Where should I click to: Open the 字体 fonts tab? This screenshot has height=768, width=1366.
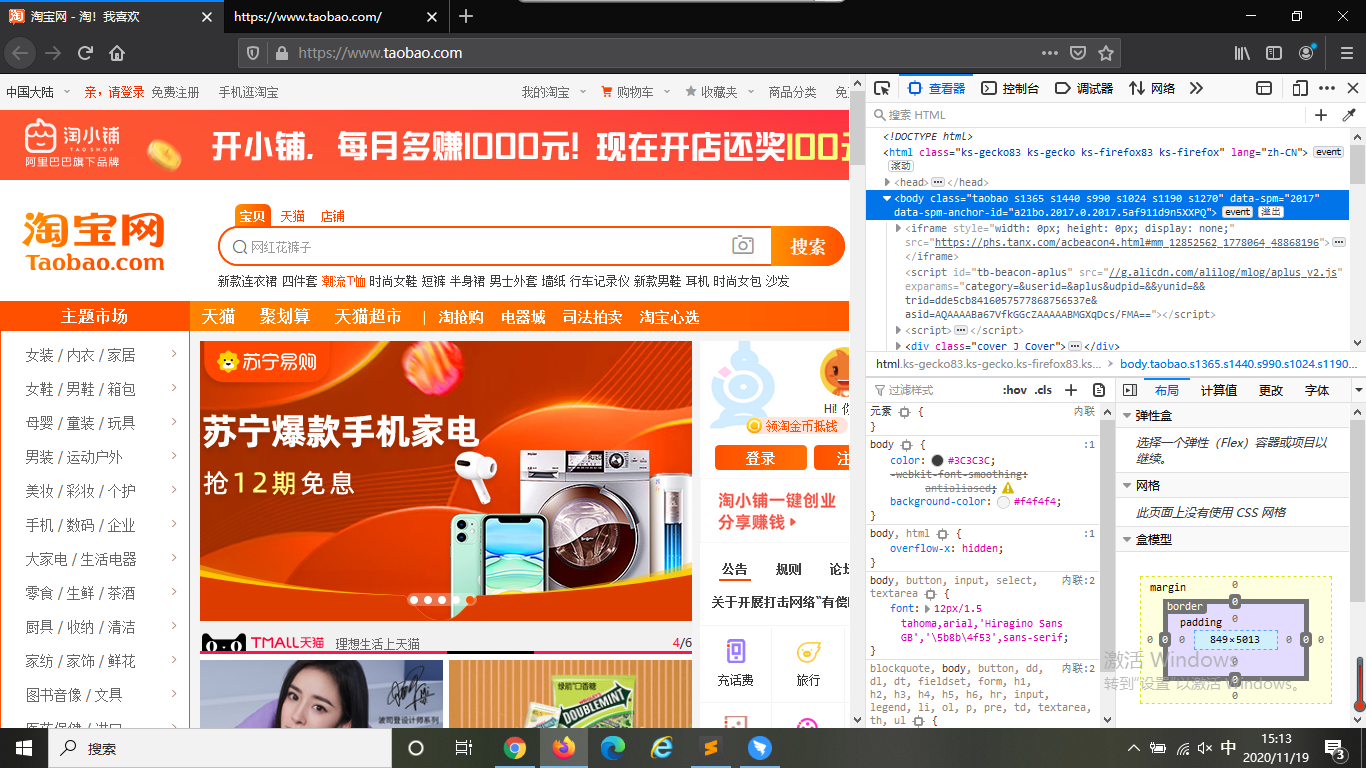1318,390
